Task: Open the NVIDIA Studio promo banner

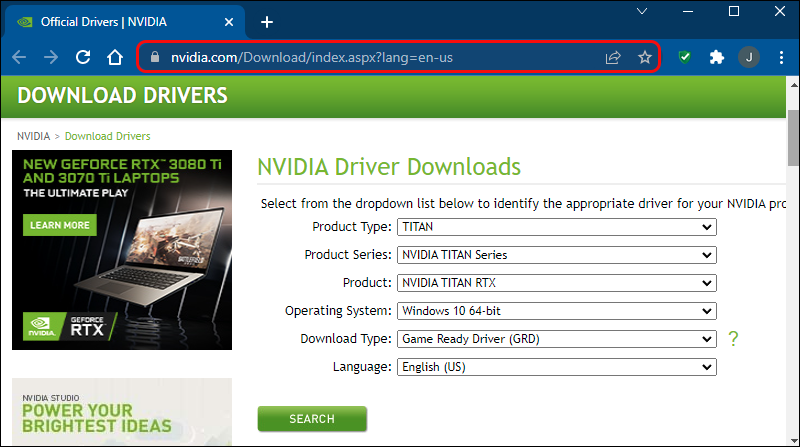Action: (122, 411)
